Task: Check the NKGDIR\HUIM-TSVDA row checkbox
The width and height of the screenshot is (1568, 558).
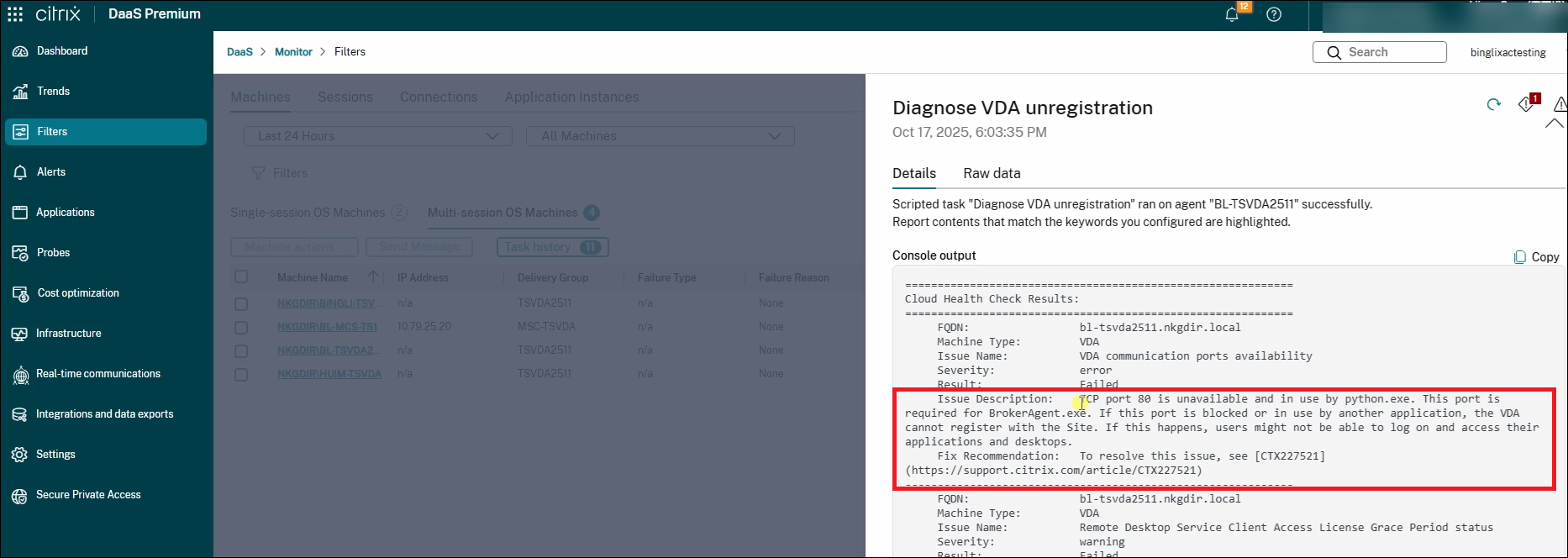Action: (x=241, y=374)
